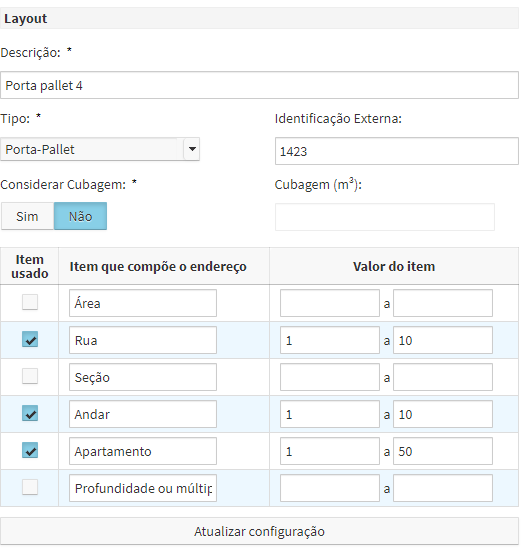The image size is (522, 553).
Task: Open the Tipo dropdown arrow
Action: click(192, 149)
